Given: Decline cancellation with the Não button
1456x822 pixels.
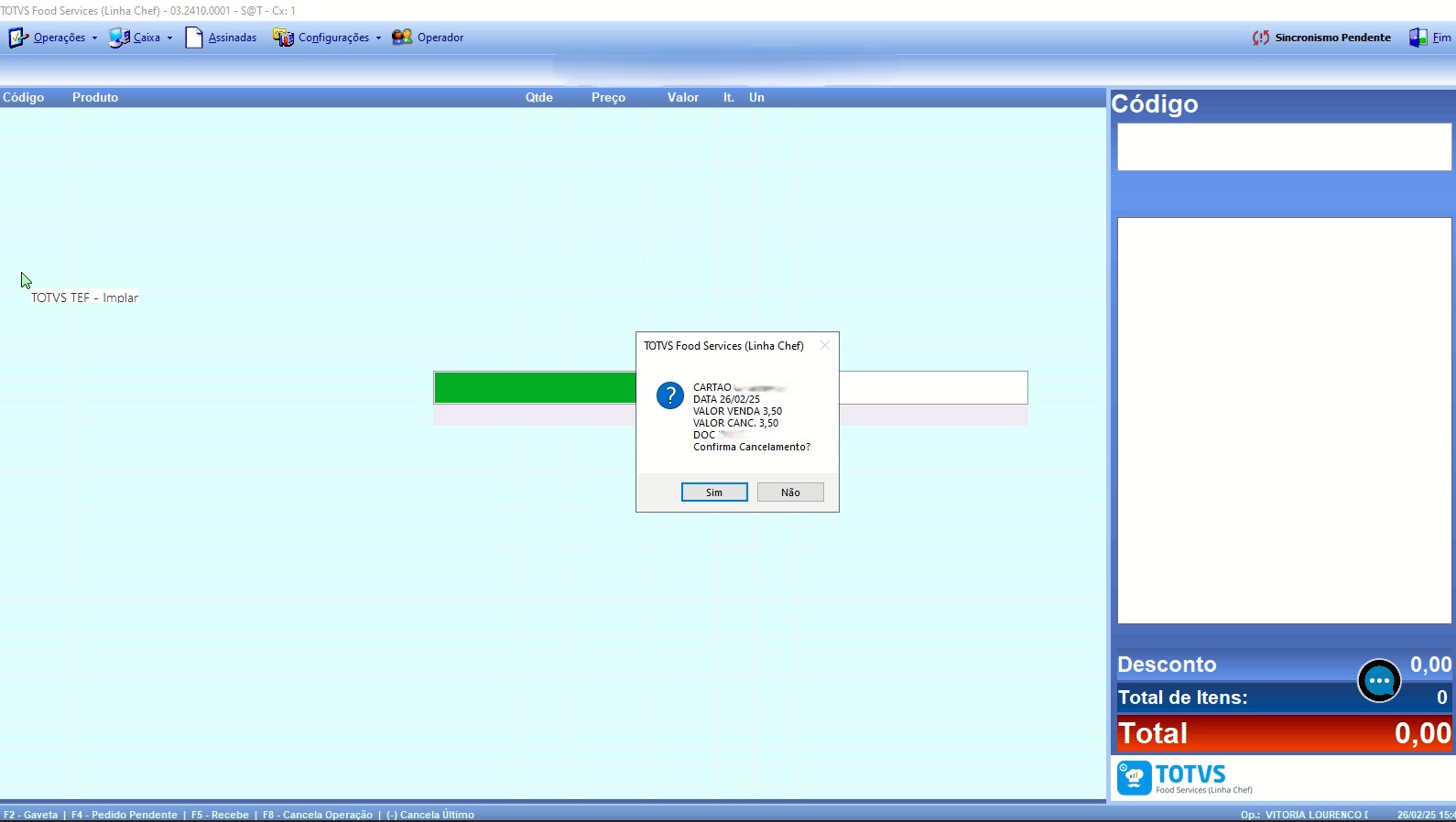Looking at the screenshot, I should [790, 492].
